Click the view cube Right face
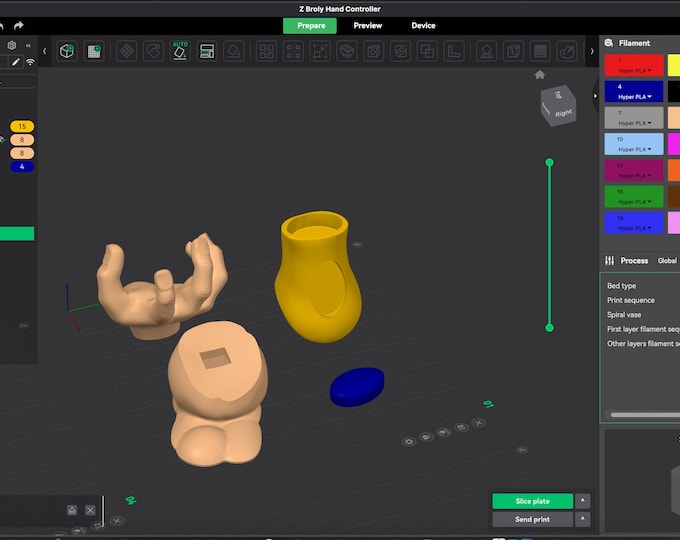Viewport: 680px width, 540px height. [563, 113]
